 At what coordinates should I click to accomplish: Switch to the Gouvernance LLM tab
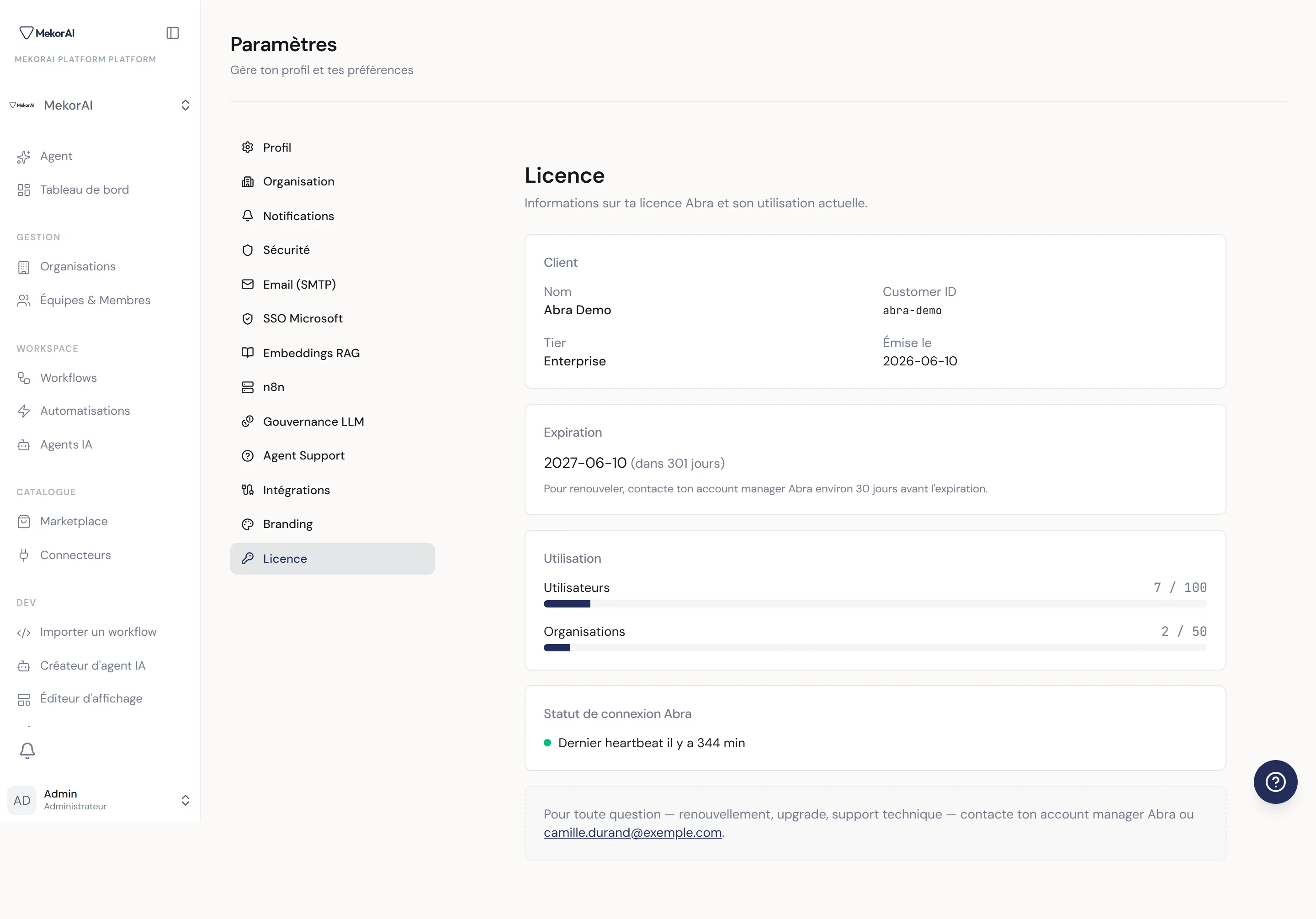pos(333,422)
